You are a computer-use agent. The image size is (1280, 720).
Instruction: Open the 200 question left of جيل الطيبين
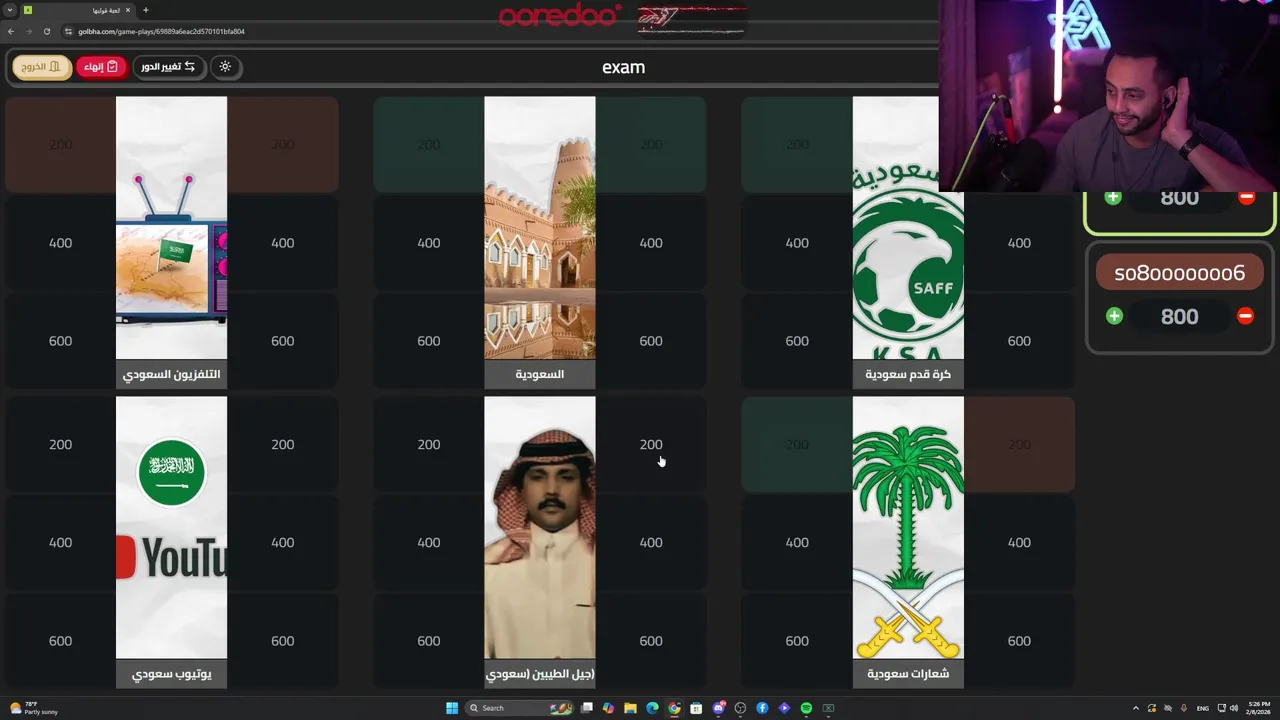click(428, 445)
